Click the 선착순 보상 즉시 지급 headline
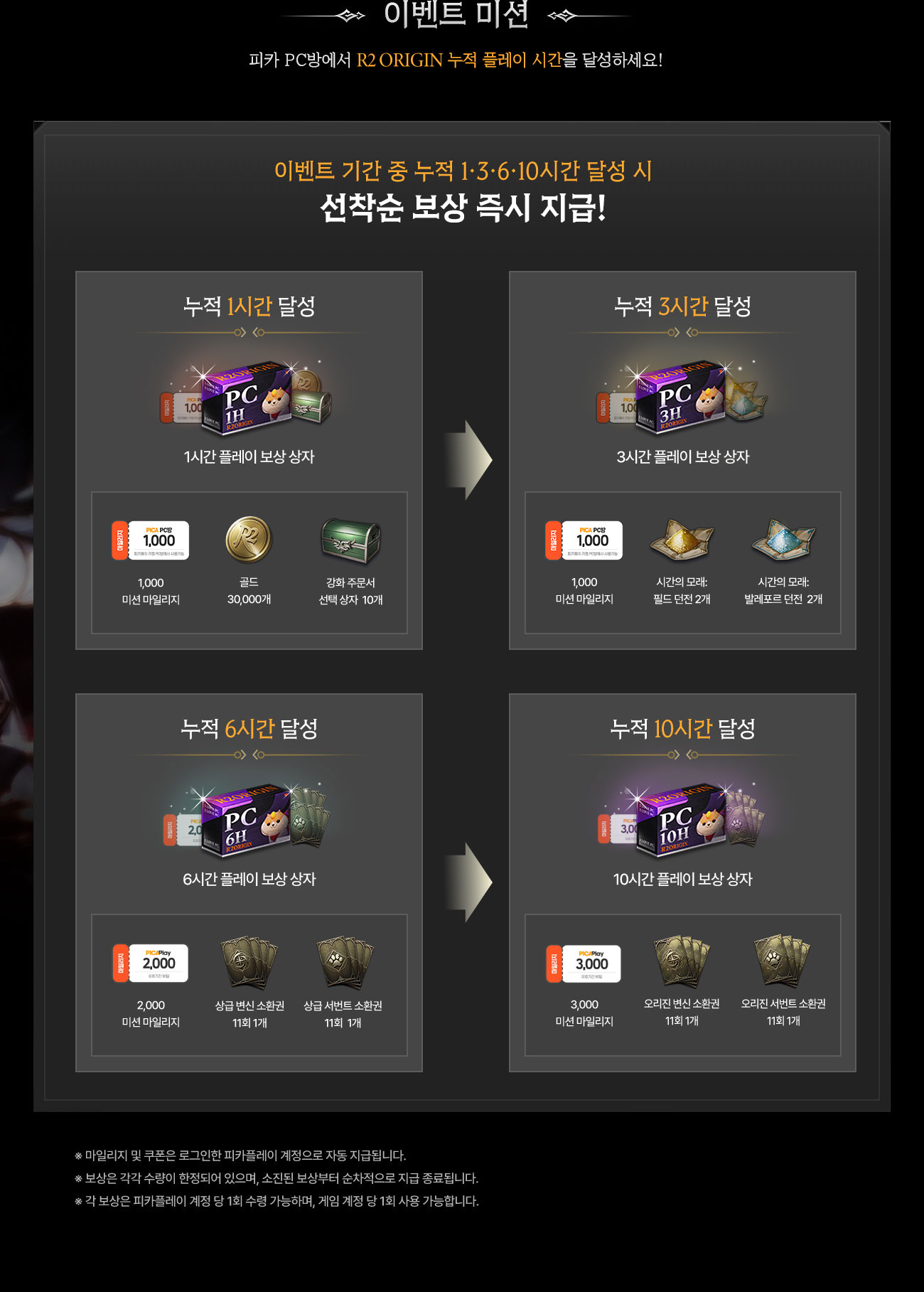 pyautogui.click(x=463, y=208)
